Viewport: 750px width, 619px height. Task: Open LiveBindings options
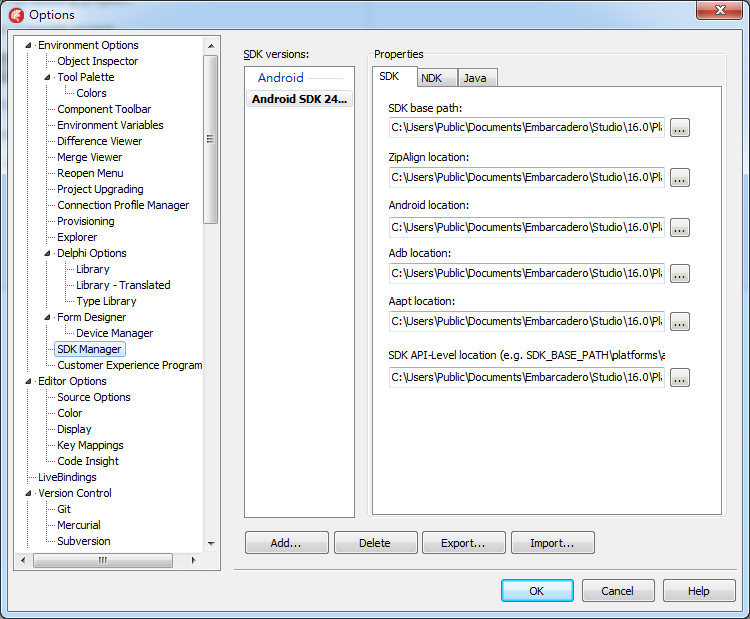pos(67,477)
